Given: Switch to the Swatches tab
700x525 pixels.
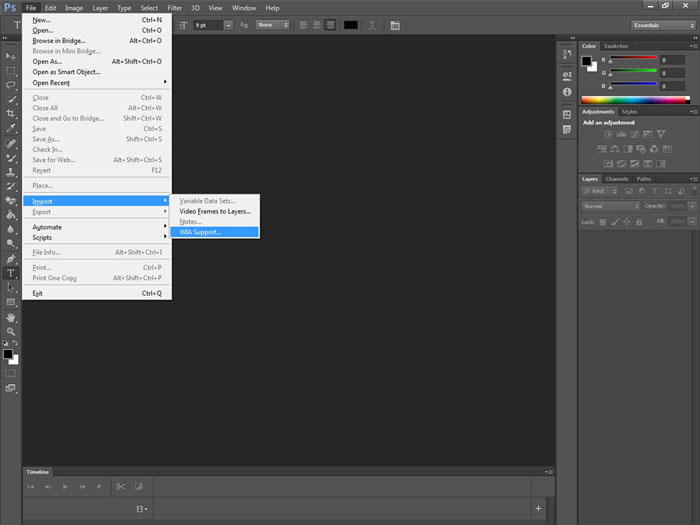Looking at the screenshot, I should [616, 46].
